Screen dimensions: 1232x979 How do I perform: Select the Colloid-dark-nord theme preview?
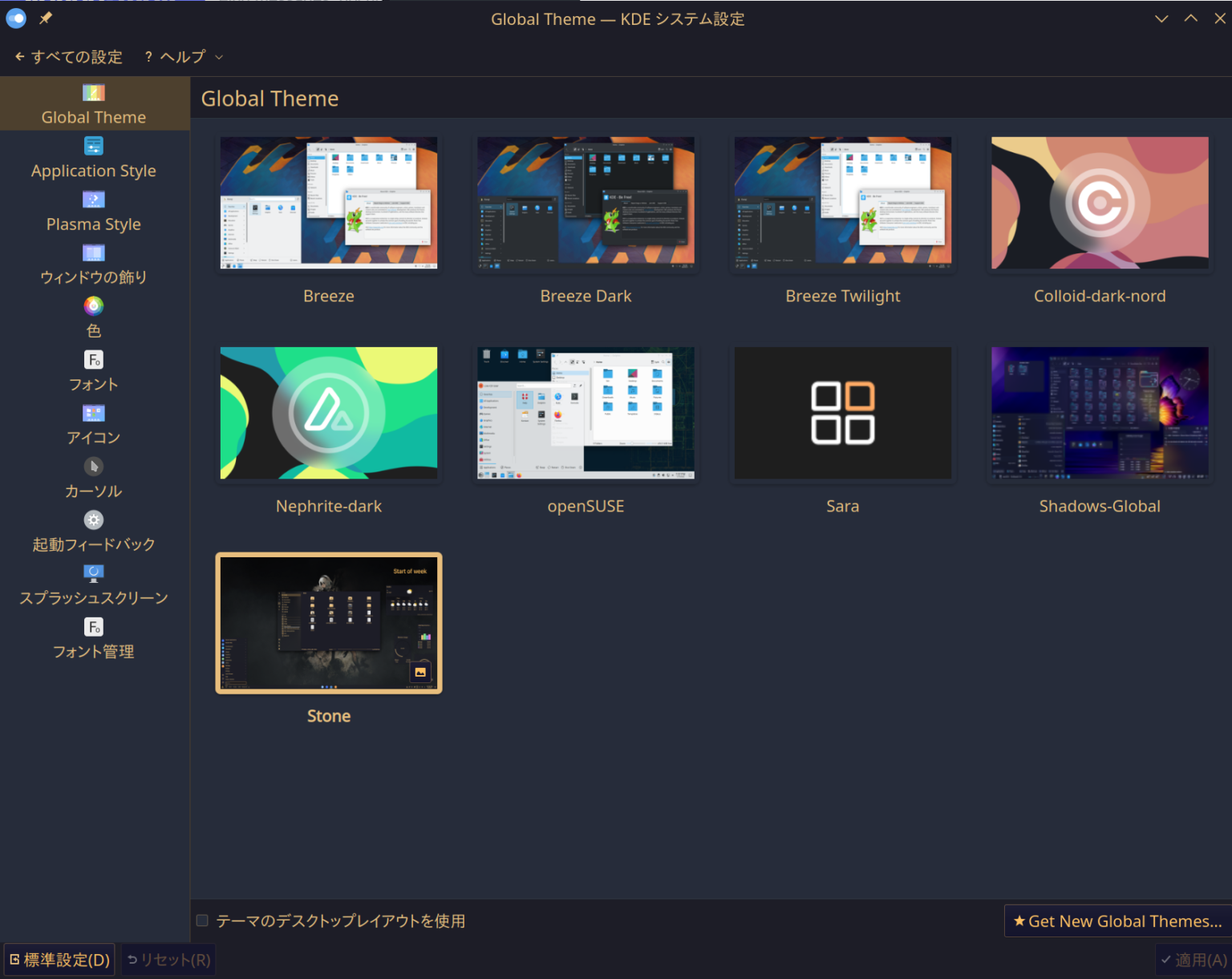pos(1100,204)
